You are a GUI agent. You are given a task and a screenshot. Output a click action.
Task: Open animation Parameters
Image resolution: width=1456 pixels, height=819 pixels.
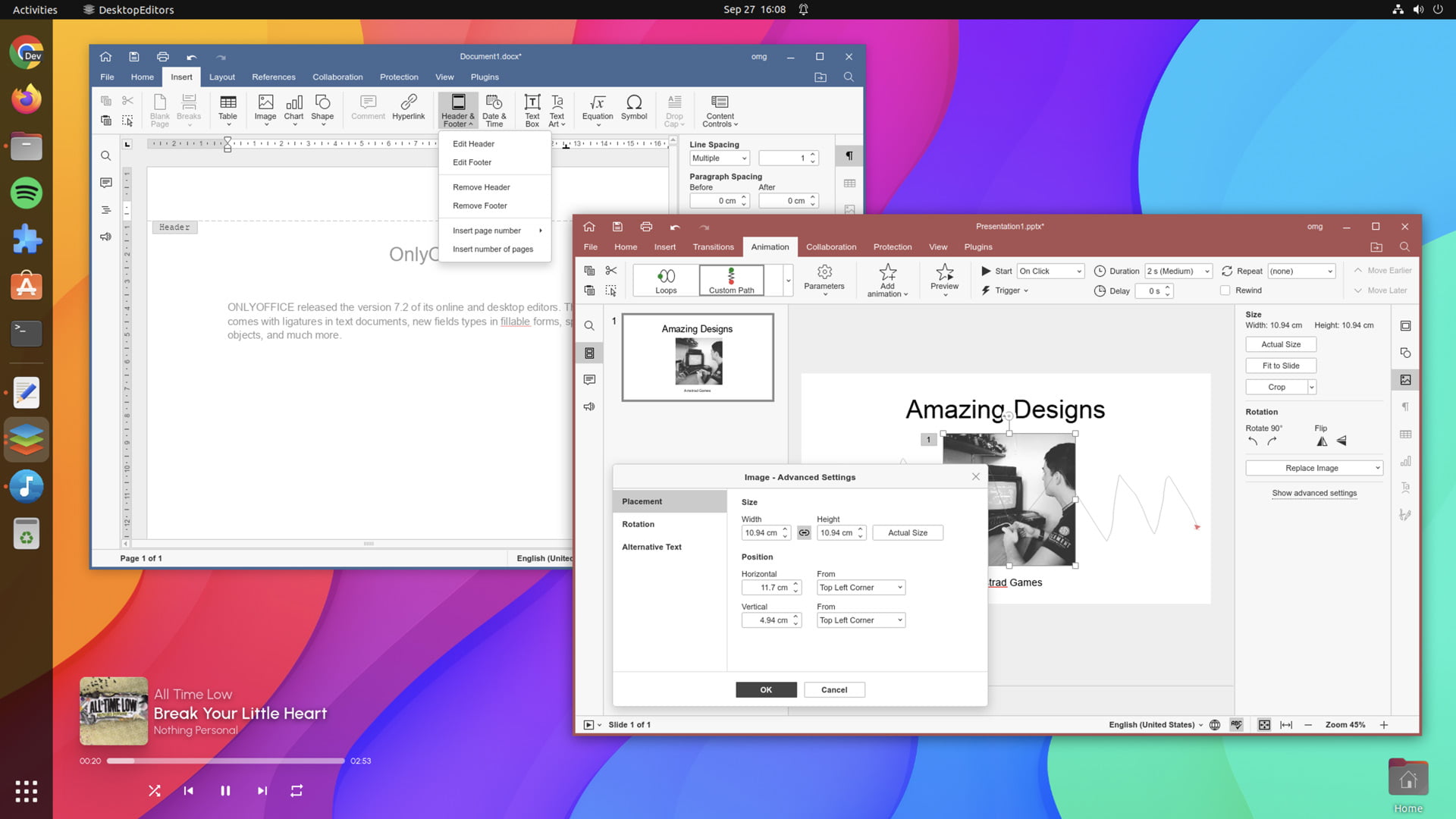(824, 279)
